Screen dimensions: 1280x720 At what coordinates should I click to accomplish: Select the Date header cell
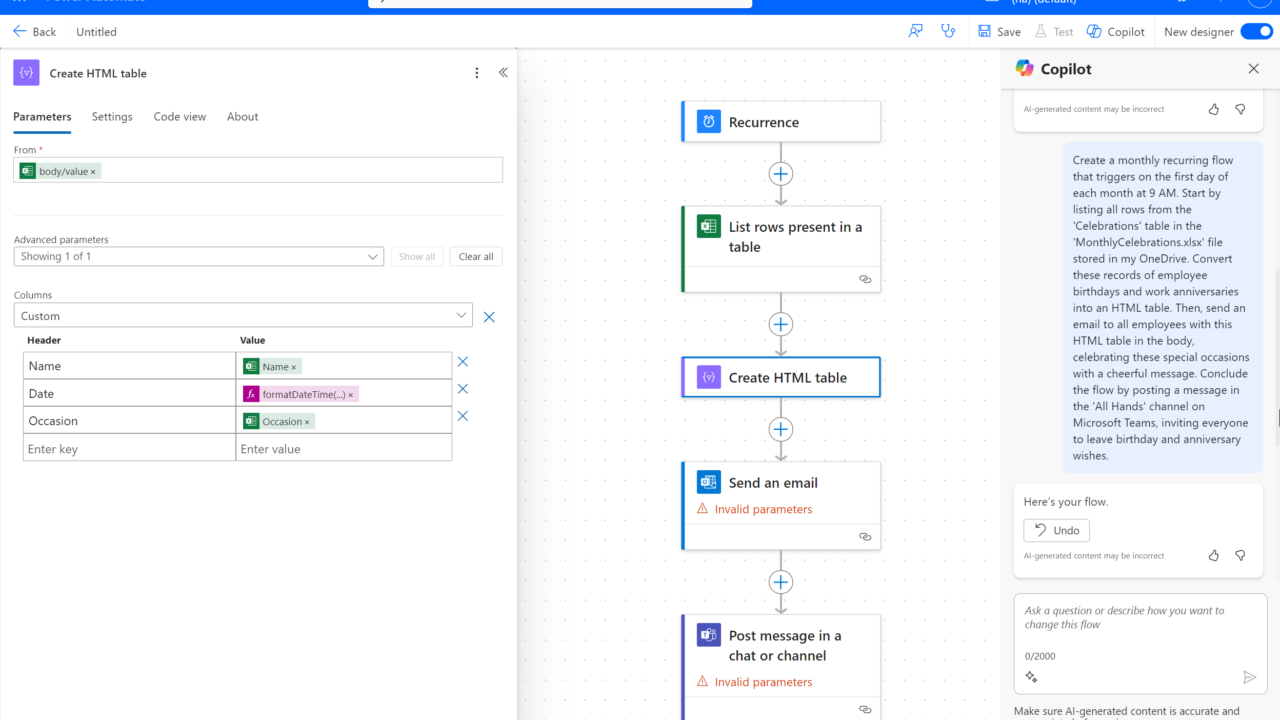130,394
